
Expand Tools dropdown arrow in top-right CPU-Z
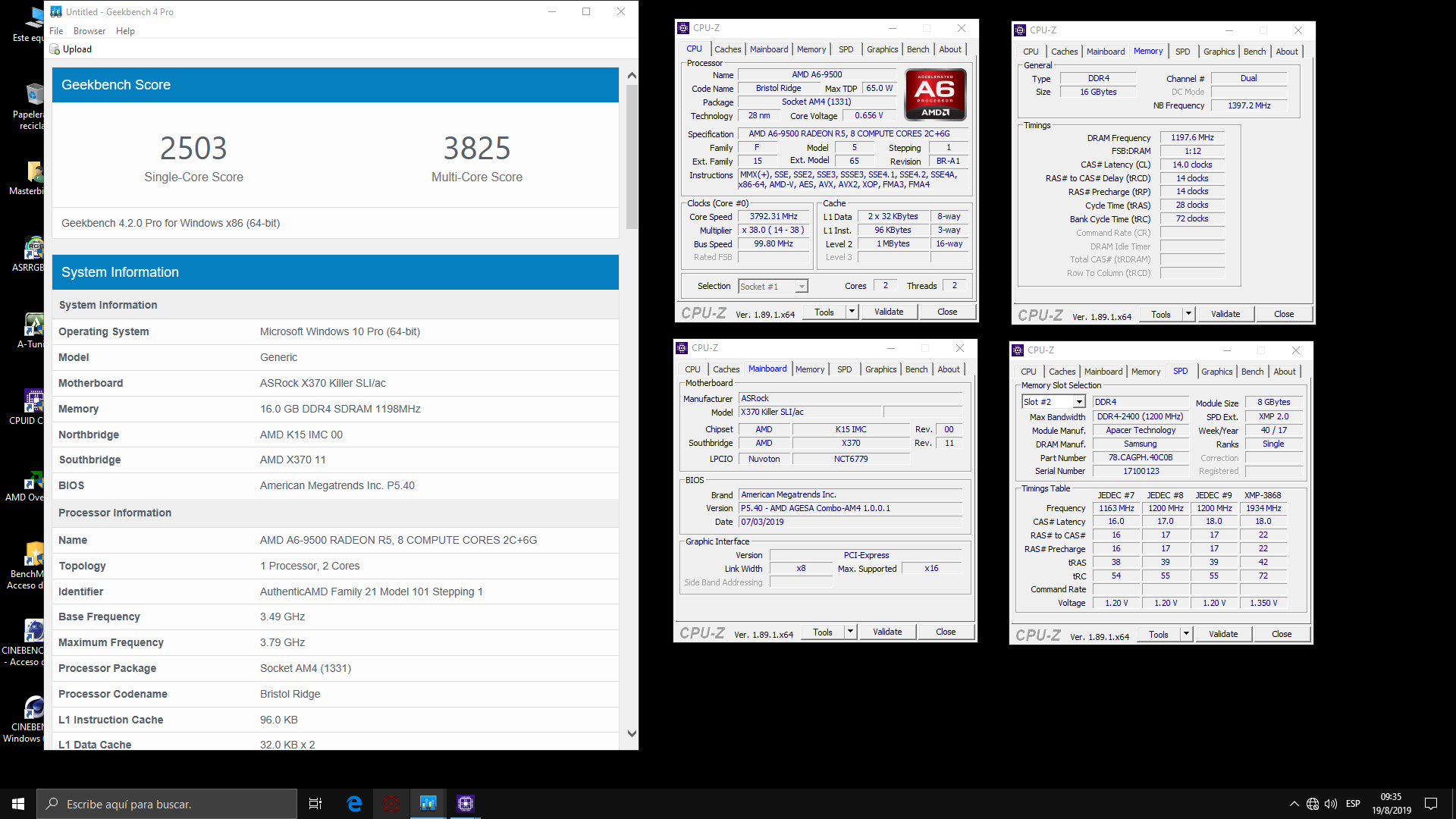1188,314
